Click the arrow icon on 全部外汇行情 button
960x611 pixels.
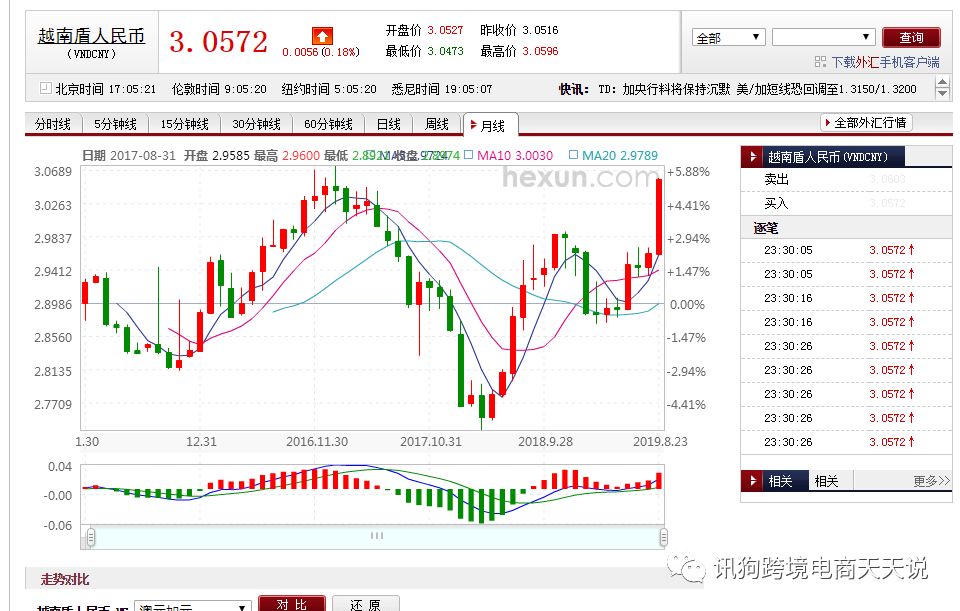828,122
